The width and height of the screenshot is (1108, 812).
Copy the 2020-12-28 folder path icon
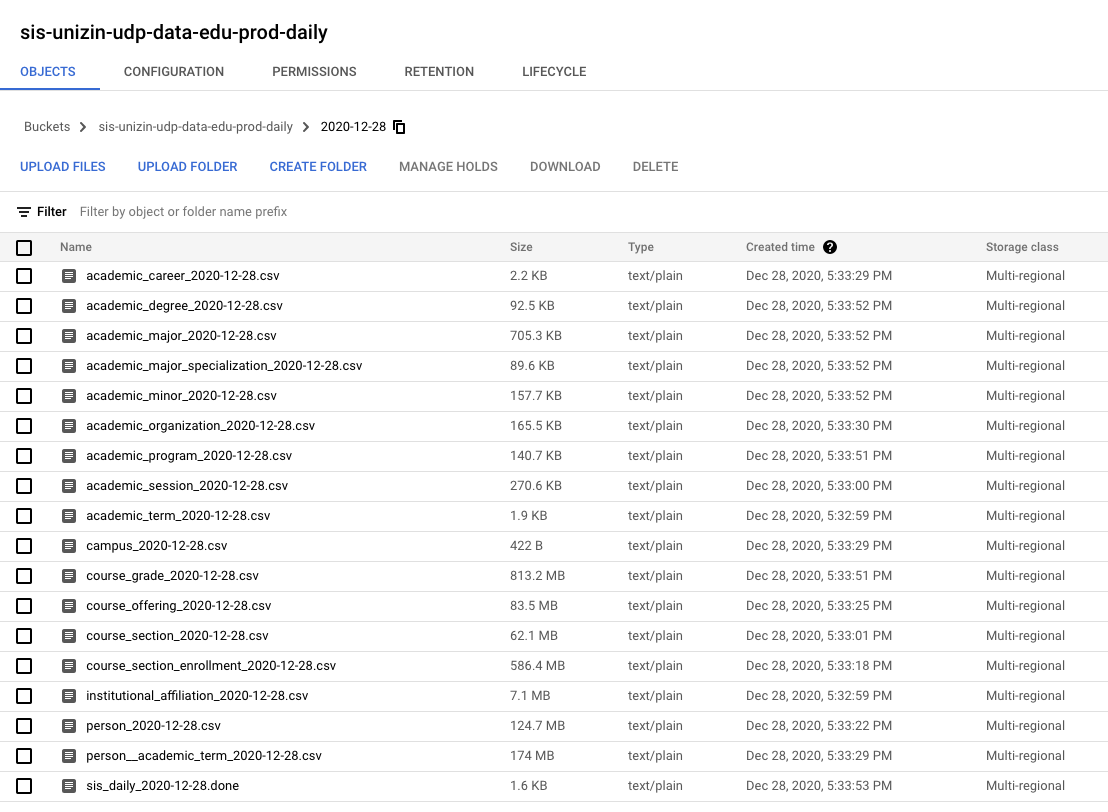(x=399, y=127)
